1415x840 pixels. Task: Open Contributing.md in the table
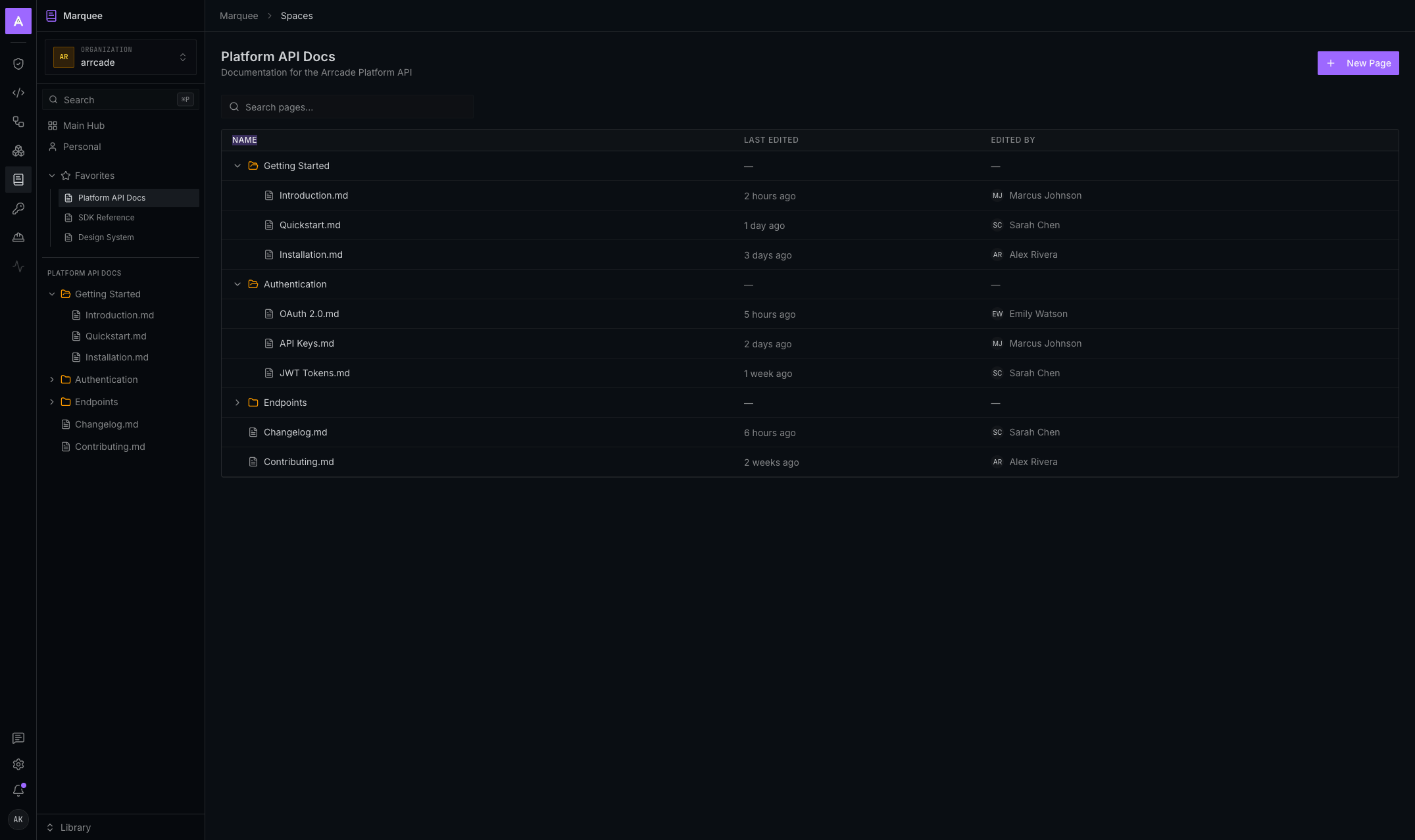pyautogui.click(x=299, y=462)
